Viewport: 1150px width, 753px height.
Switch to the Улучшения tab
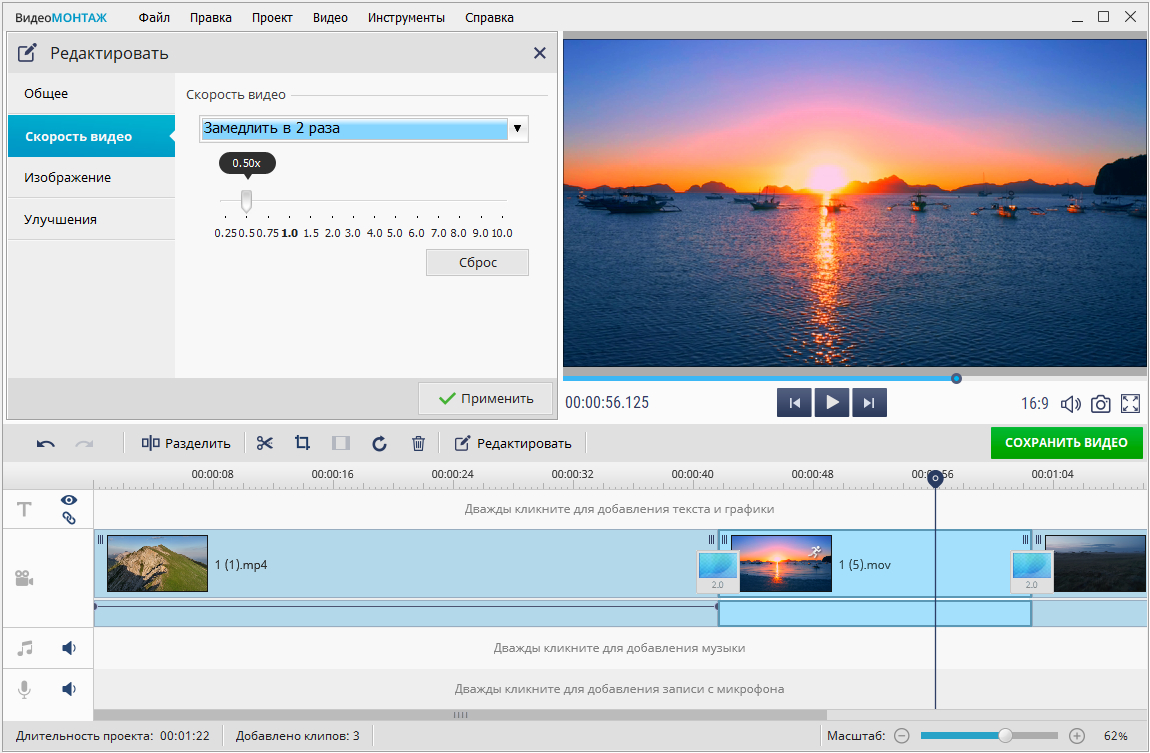[61, 219]
